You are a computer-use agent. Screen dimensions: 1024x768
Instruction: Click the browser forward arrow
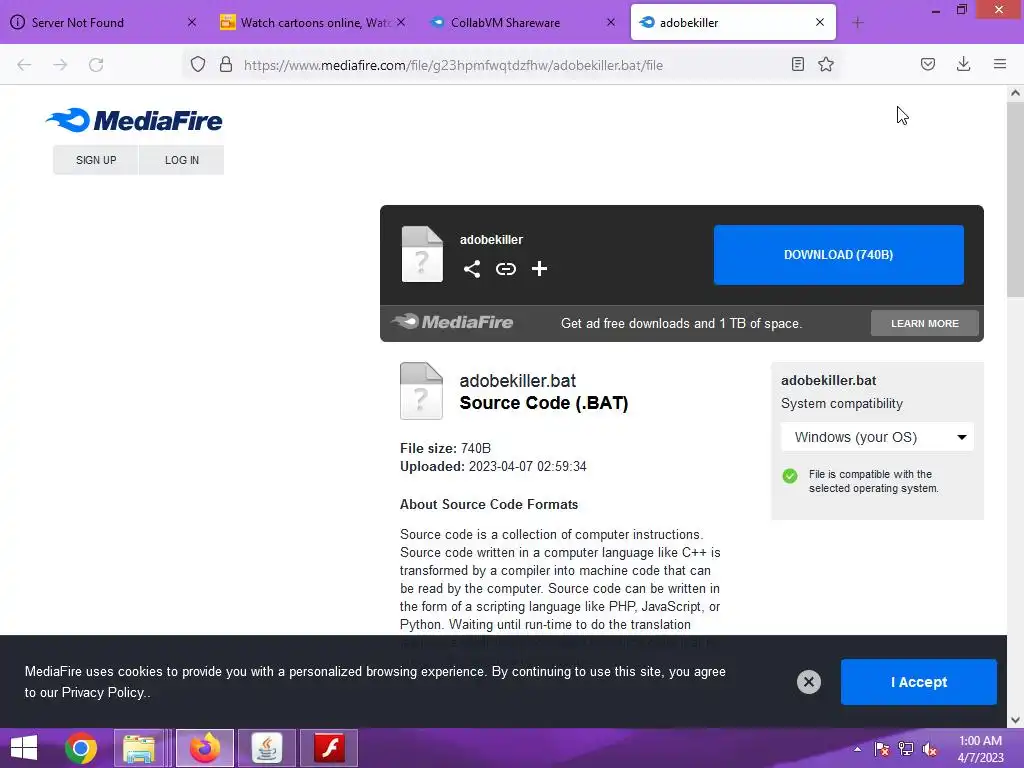point(60,65)
